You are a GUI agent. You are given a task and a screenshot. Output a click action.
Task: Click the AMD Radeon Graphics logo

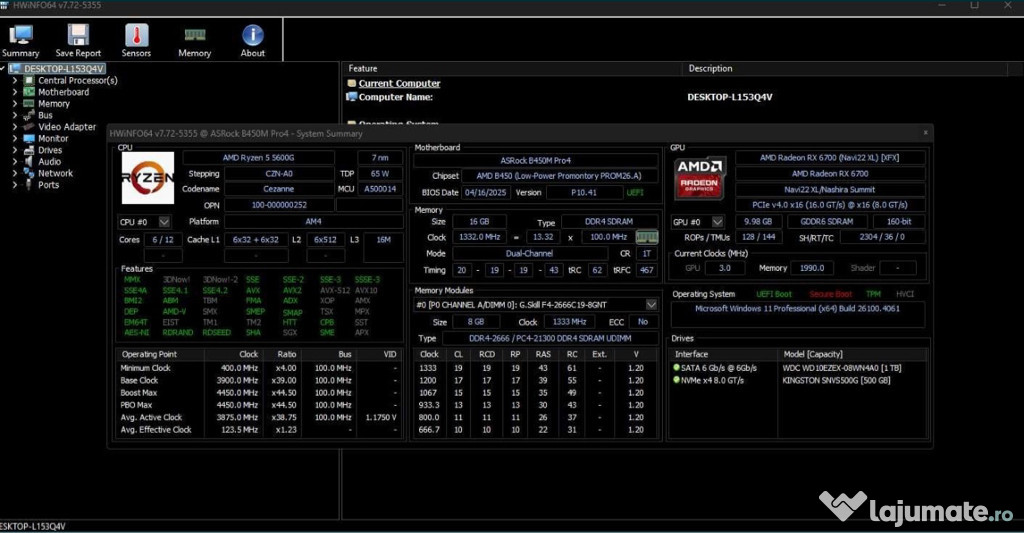[x=699, y=178]
